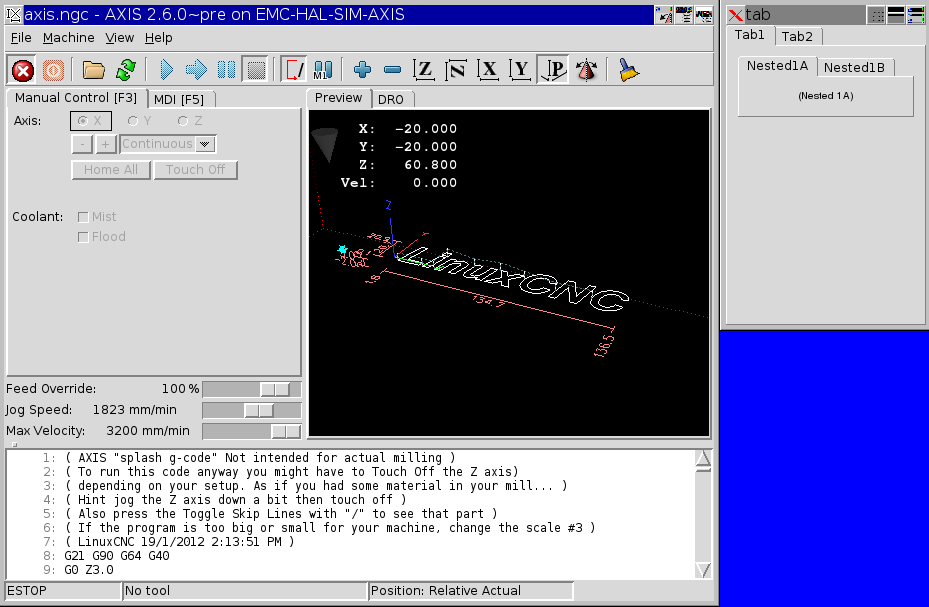Click G-code line 5 'Toggle Skip Lines' comment
929x607 pixels.
pos(281,514)
